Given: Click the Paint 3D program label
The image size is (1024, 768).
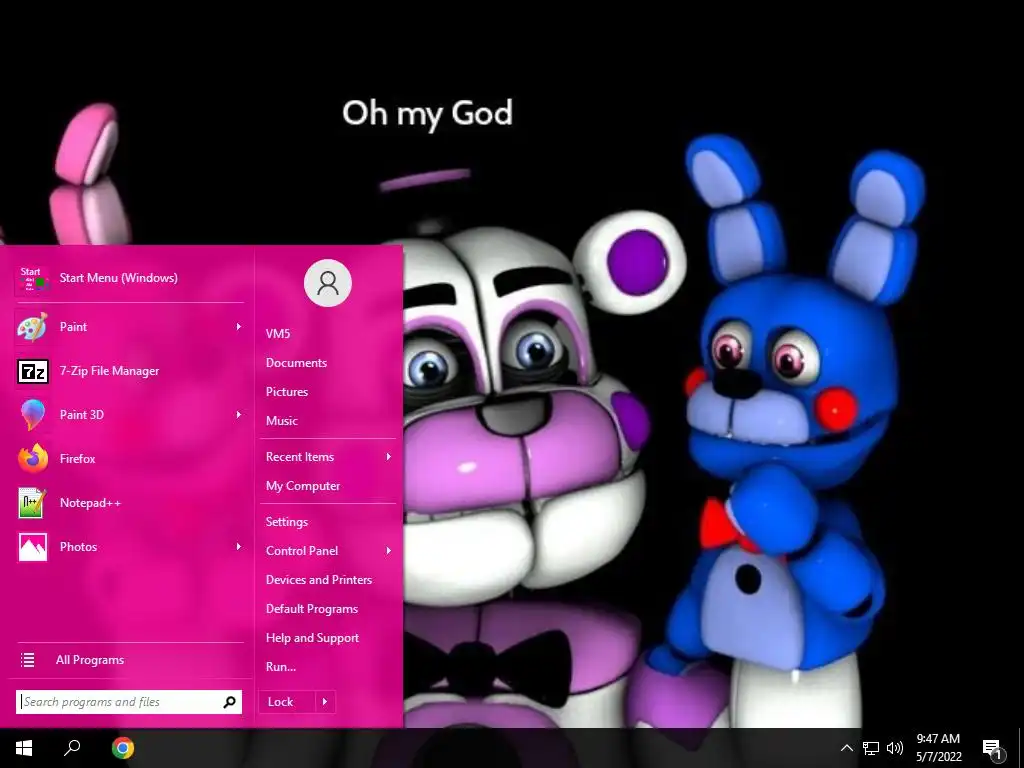Looking at the screenshot, I should [82, 415].
